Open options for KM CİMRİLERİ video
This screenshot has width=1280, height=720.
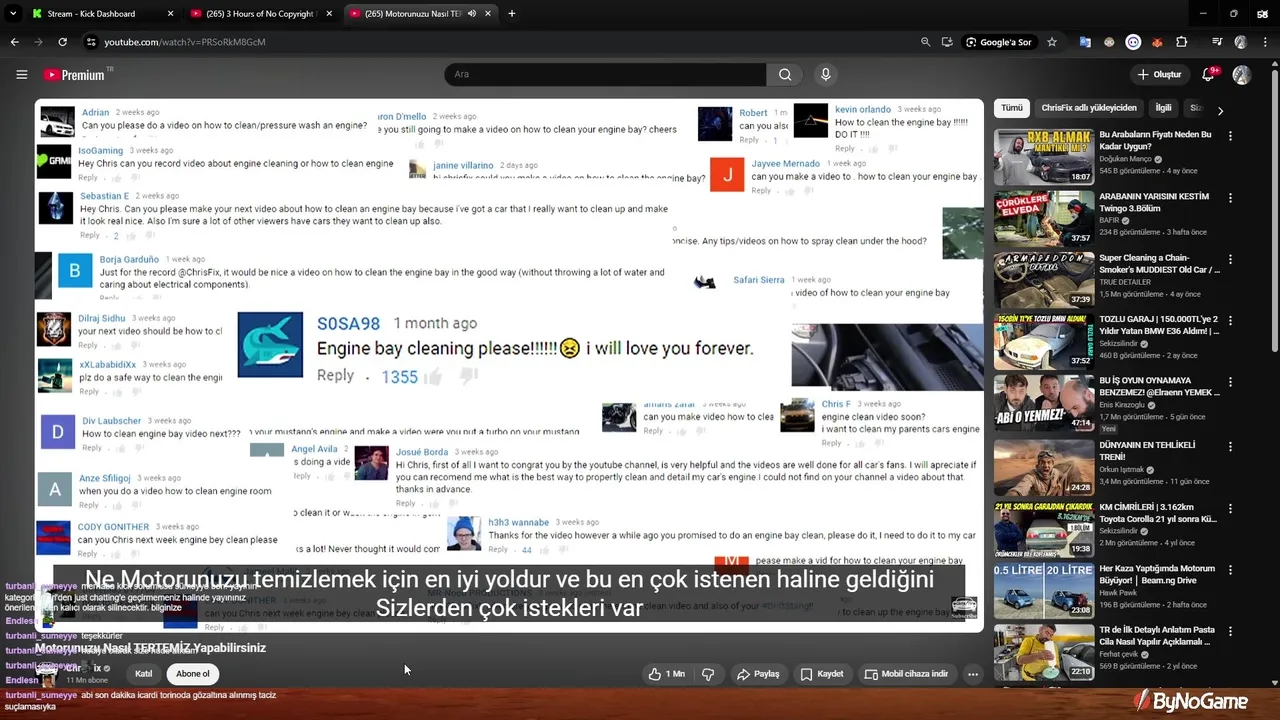tap(1230, 508)
